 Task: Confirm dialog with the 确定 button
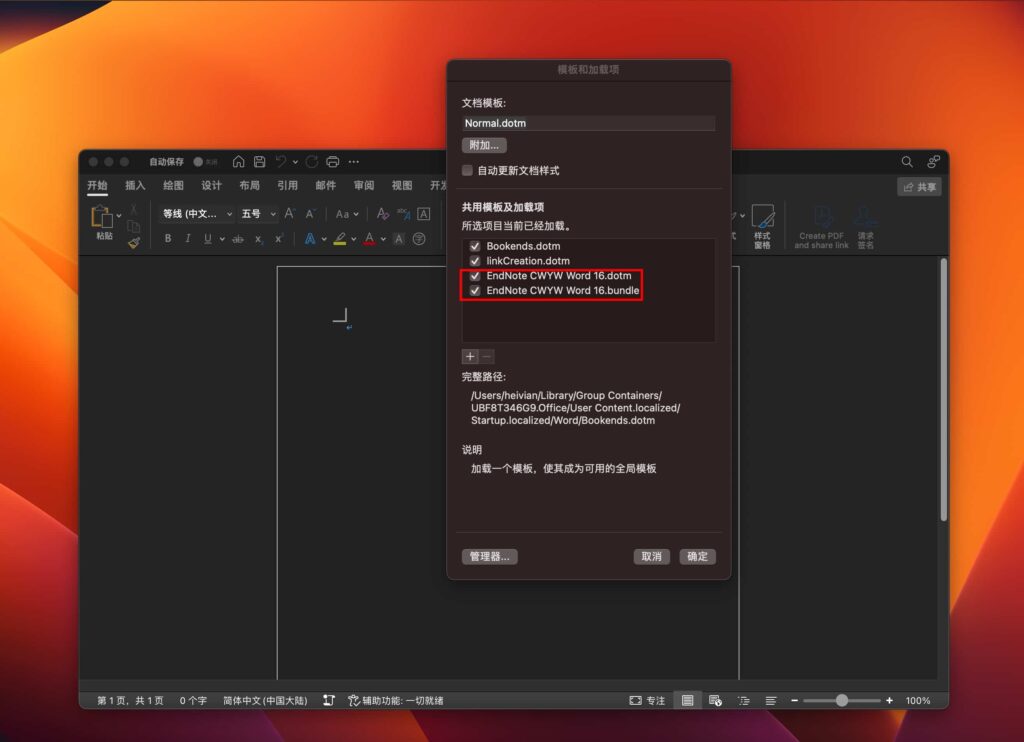(x=697, y=557)
